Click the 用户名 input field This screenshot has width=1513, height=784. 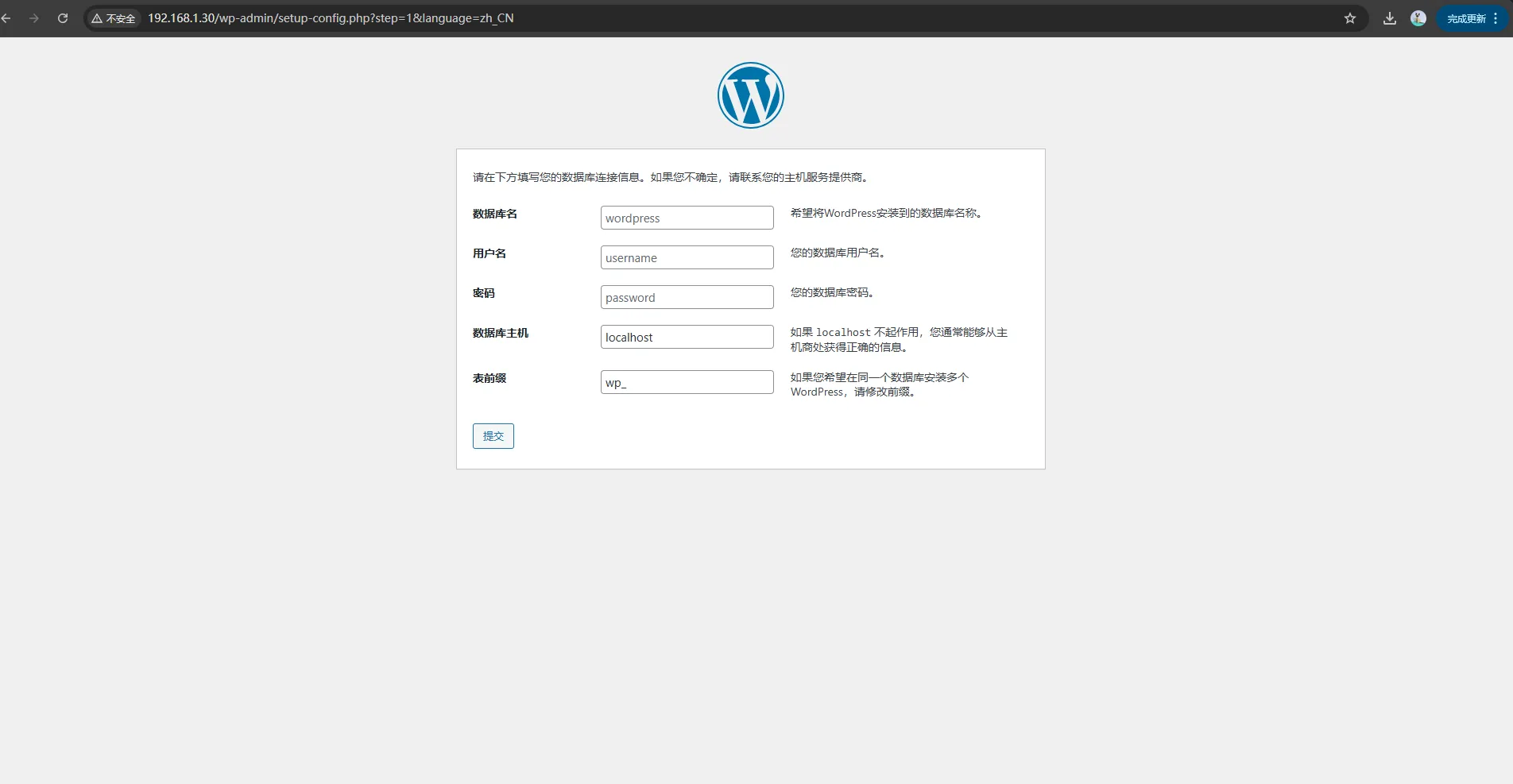[x=687, y=257]
